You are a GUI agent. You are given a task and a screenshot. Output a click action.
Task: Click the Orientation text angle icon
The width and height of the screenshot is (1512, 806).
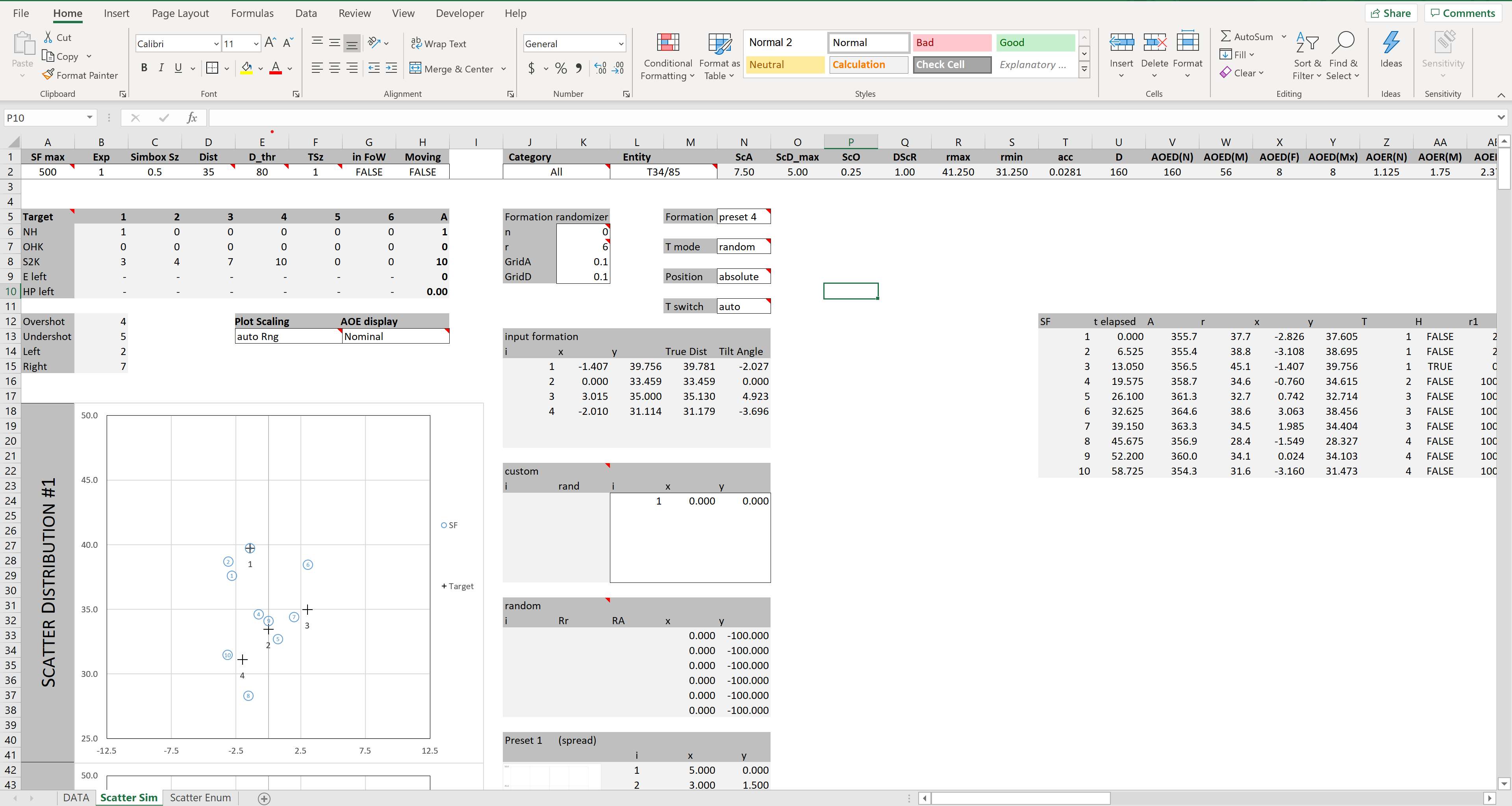click(374, 43)
